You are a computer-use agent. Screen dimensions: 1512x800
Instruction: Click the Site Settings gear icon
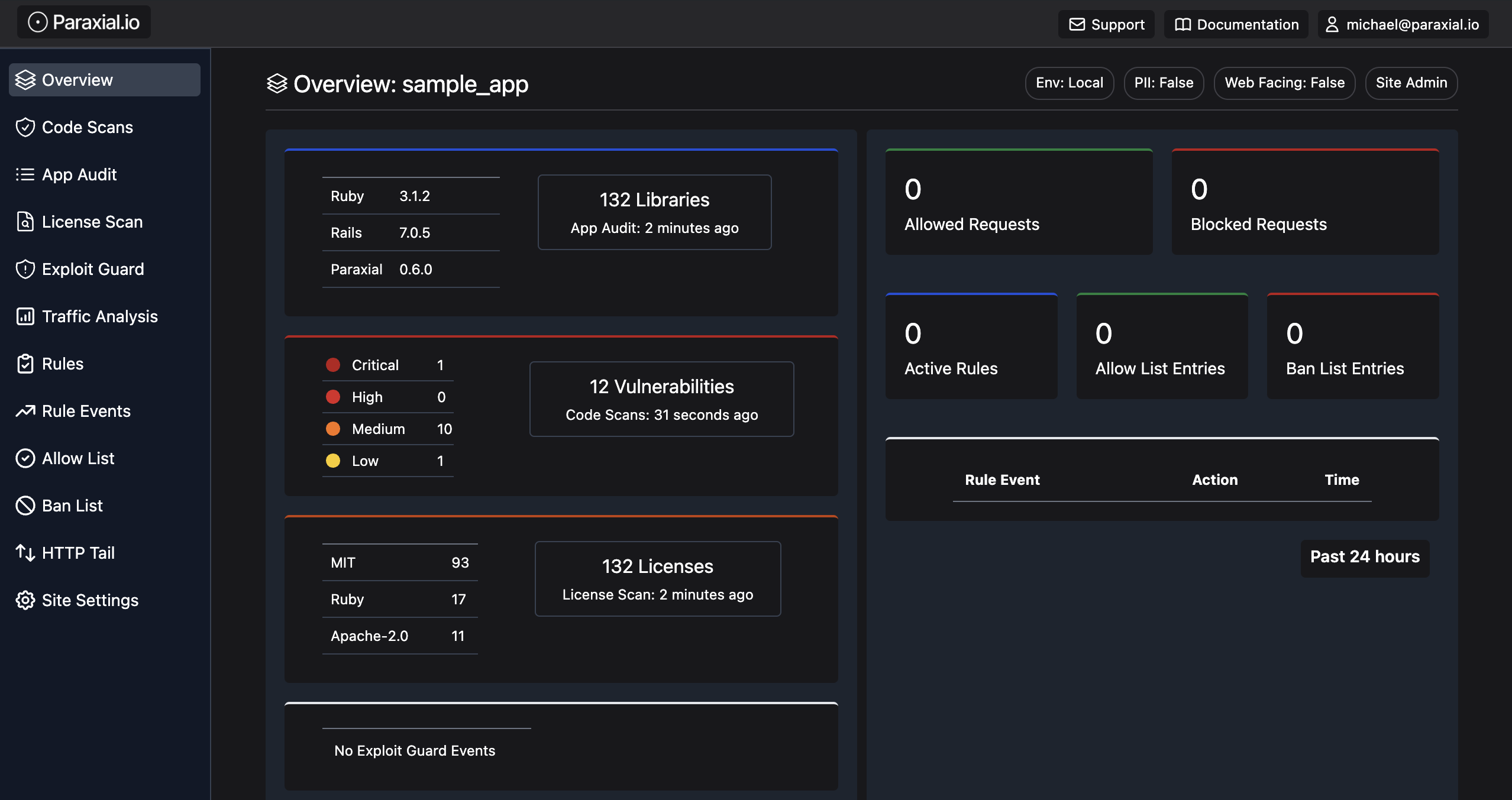pyautogui.click(x=25, y=600)
